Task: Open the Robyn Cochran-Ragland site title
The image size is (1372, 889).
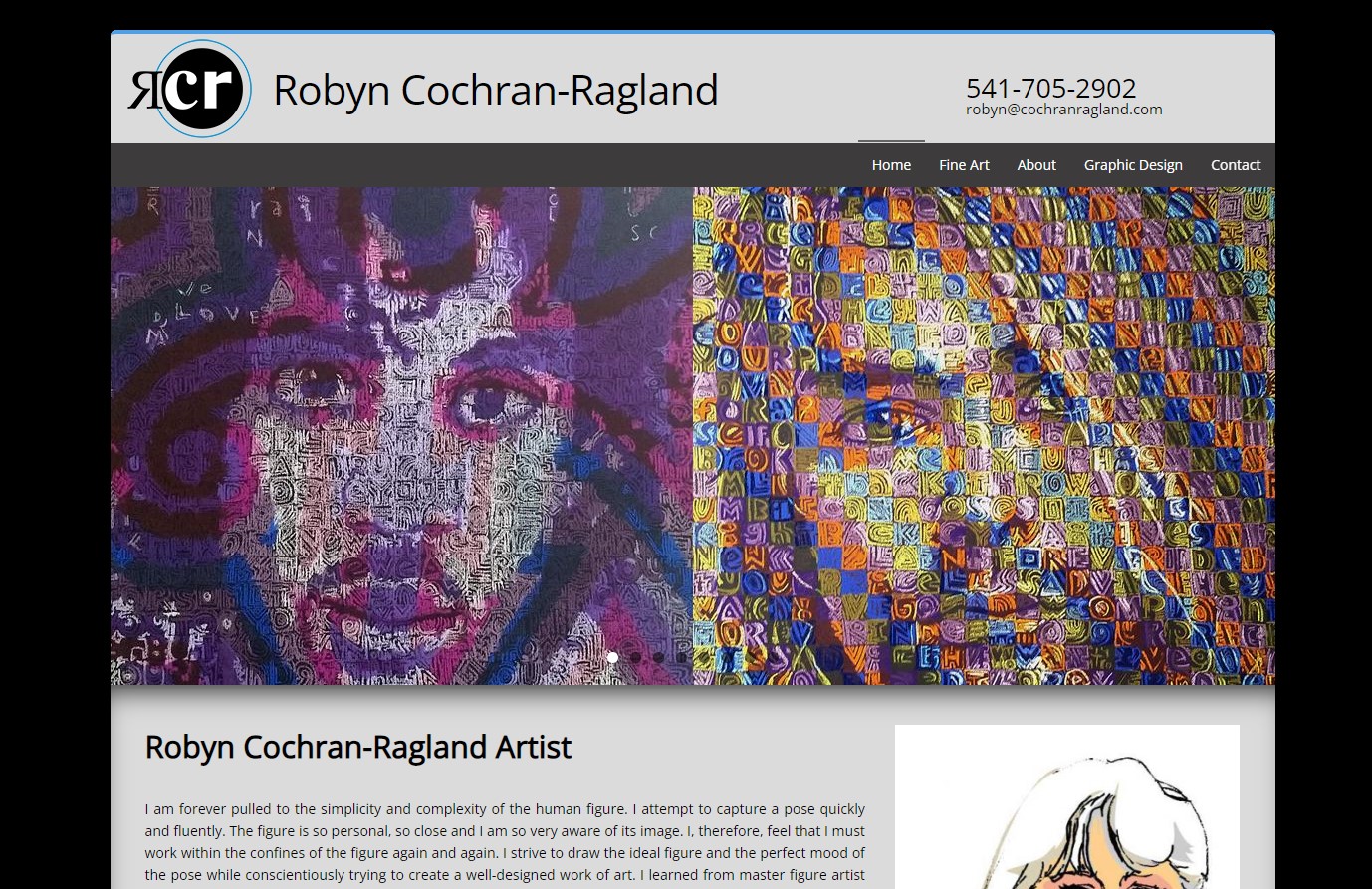Action: (x=495, y=90)
